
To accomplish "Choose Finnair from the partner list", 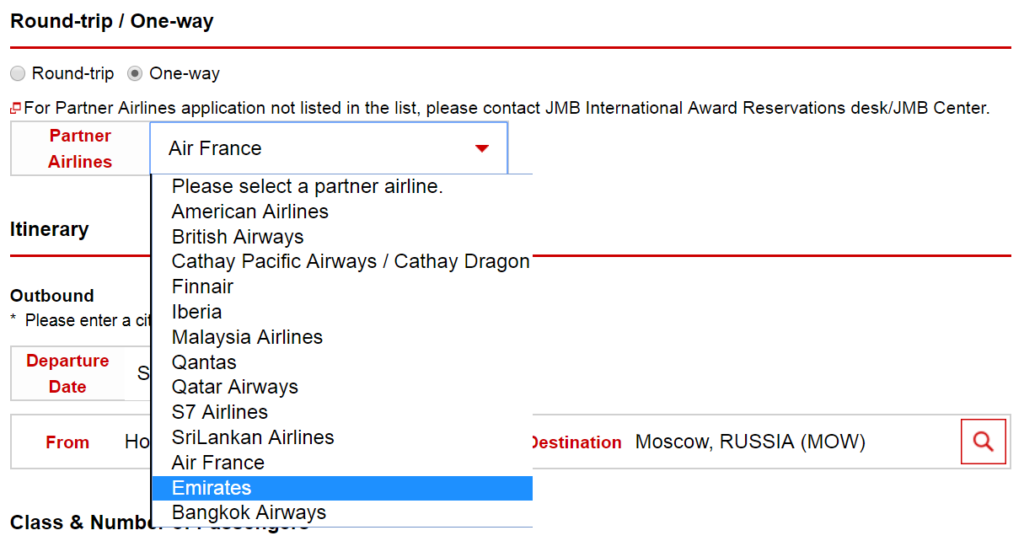I will 342,287.
